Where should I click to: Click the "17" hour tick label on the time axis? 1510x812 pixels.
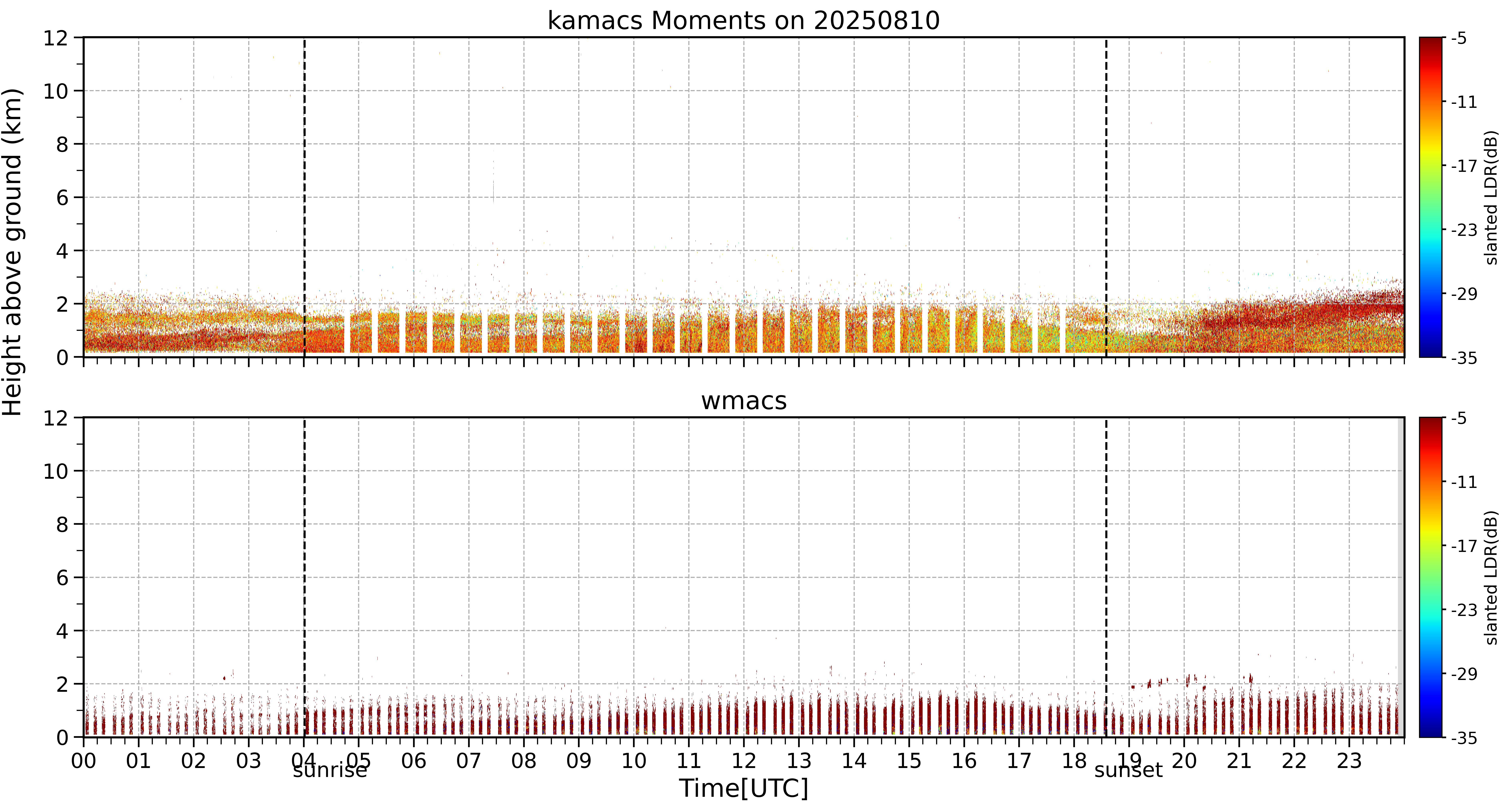pos(1019,761)
